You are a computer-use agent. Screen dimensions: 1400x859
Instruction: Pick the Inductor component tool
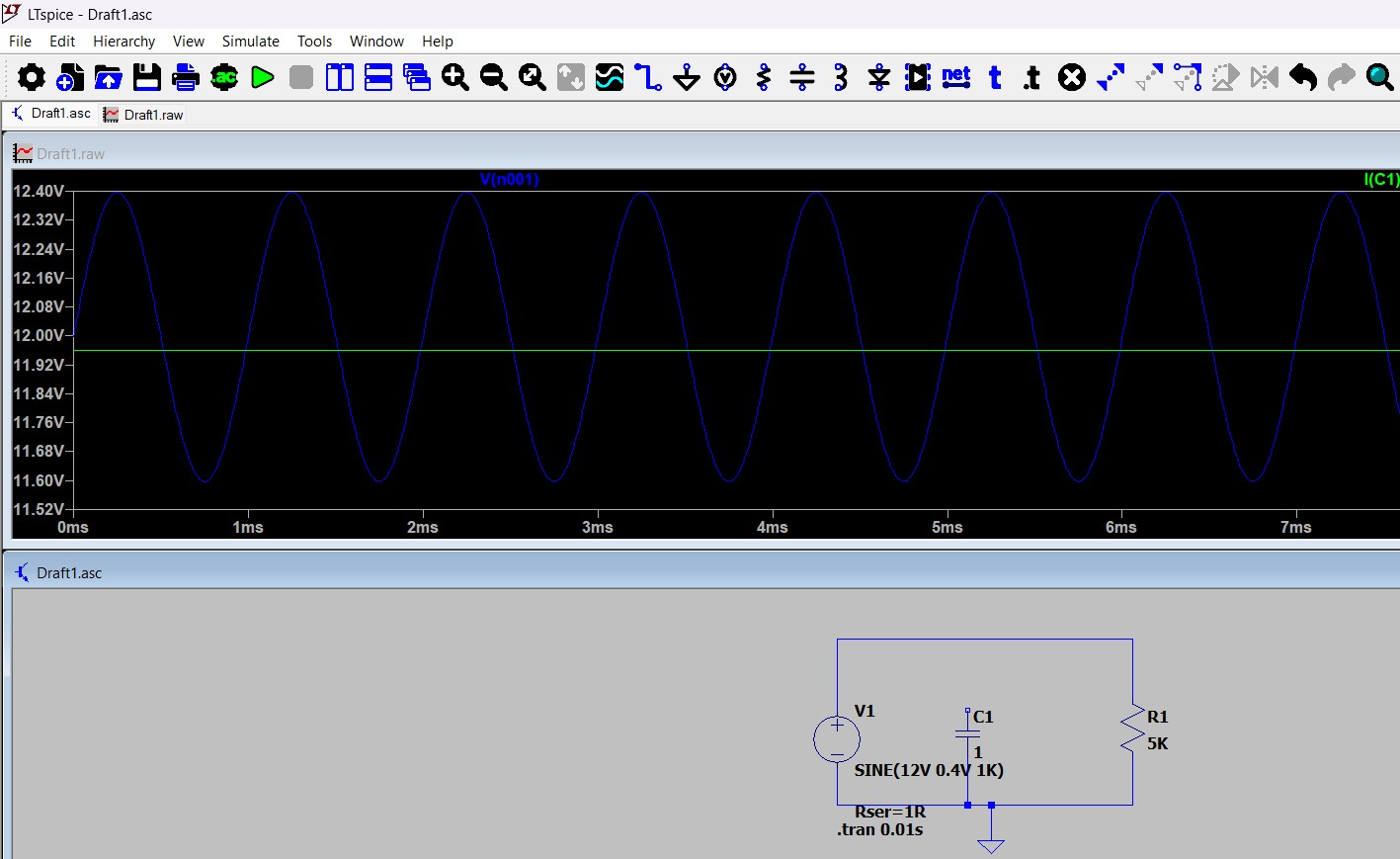pos(841,77)
